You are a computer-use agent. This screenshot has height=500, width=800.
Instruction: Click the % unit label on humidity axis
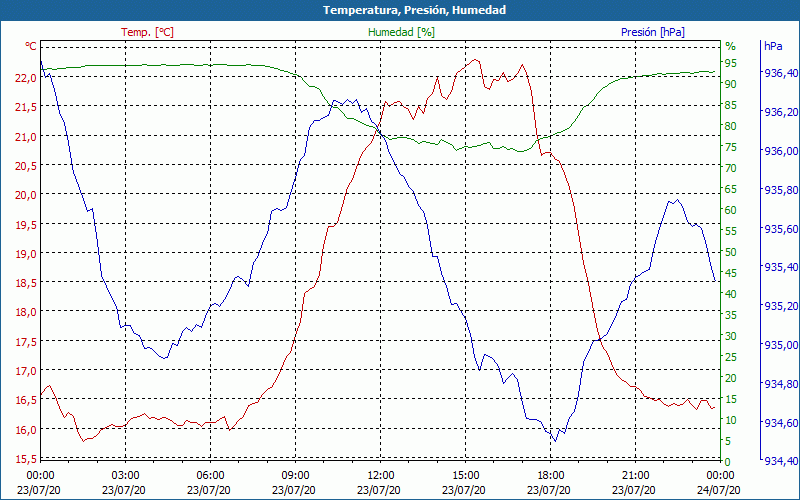(x=731, y=46)
